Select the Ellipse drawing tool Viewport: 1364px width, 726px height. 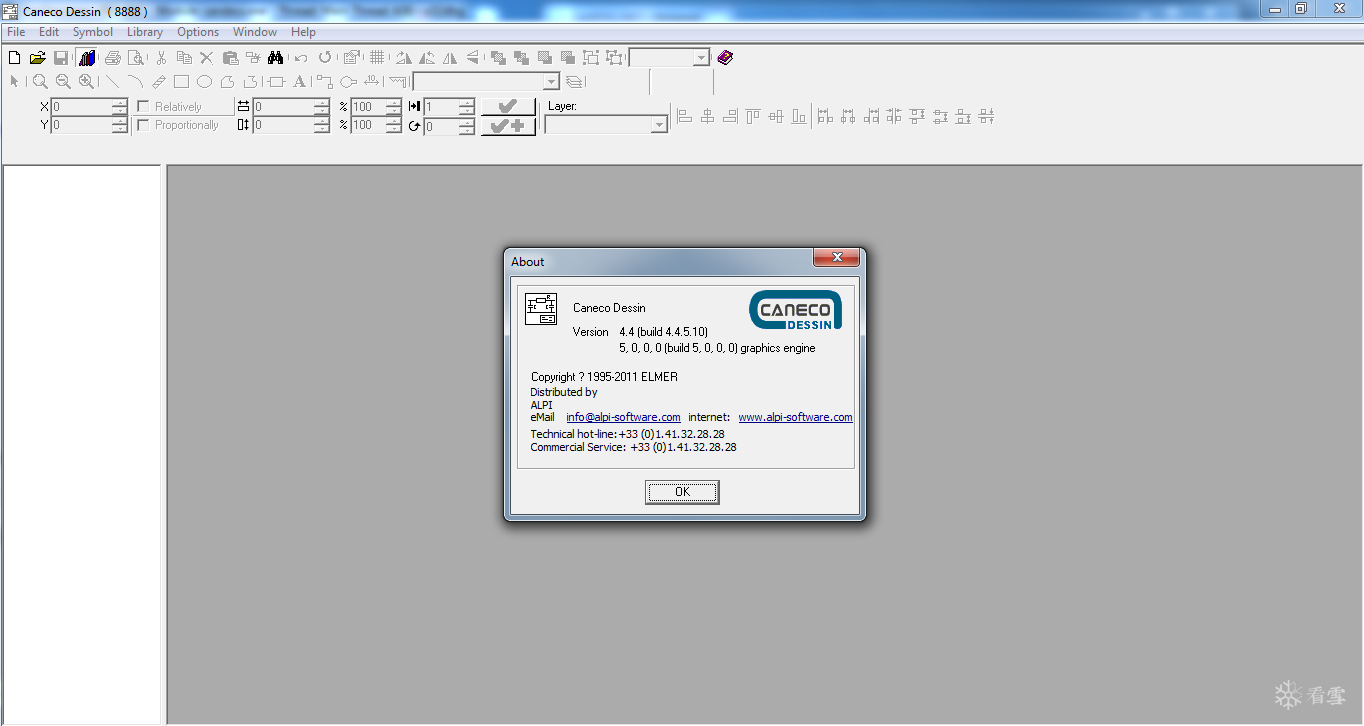pyautogui.click(x=204, y=82)
